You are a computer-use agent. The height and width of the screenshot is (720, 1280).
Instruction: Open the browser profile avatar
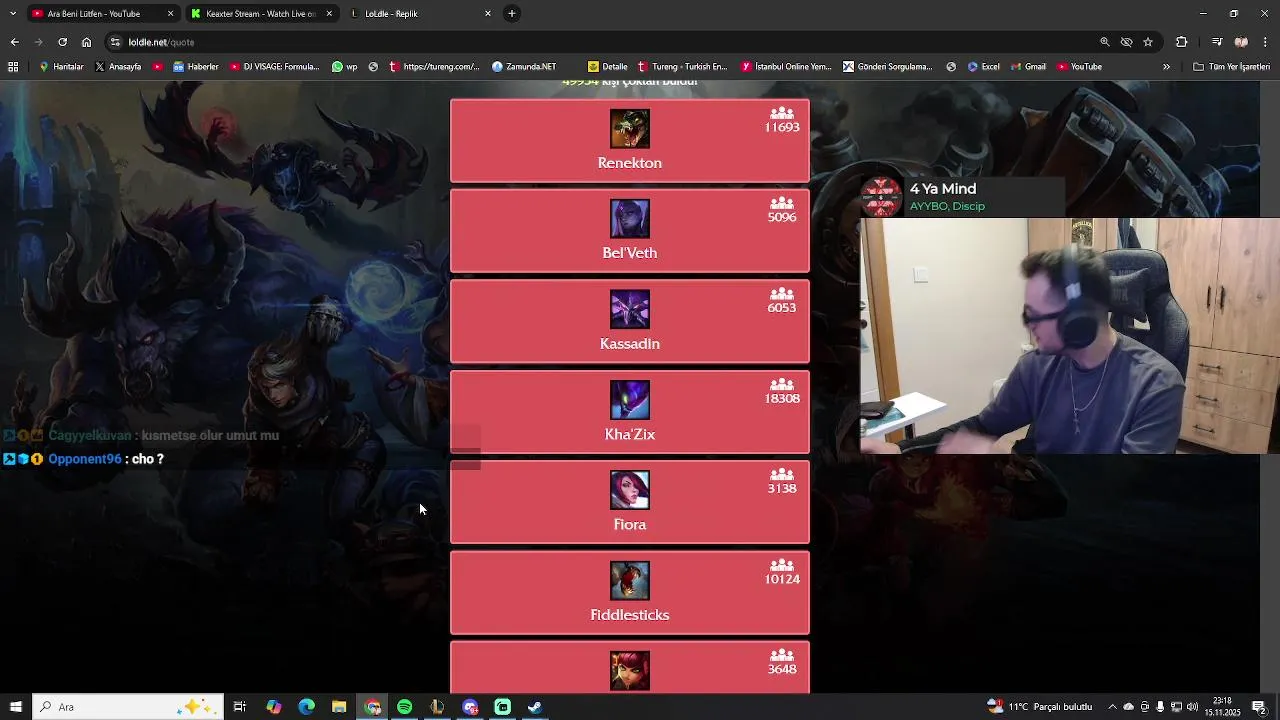[x=1241, y=42]
